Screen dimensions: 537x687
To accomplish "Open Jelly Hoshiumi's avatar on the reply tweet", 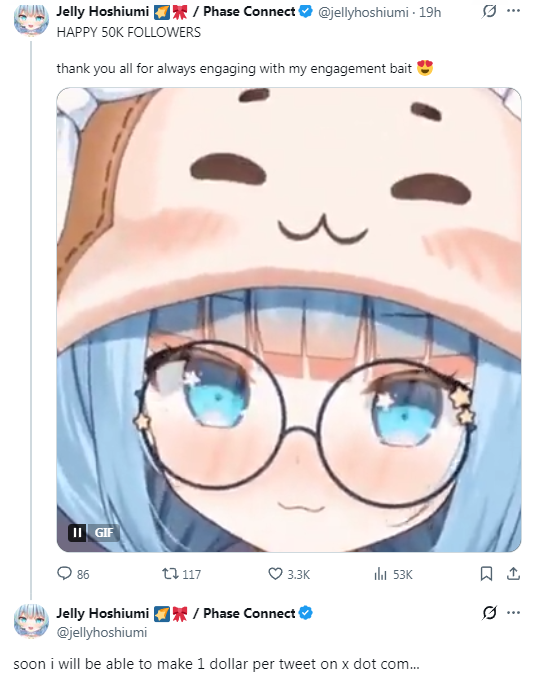I will click(31, 621).
